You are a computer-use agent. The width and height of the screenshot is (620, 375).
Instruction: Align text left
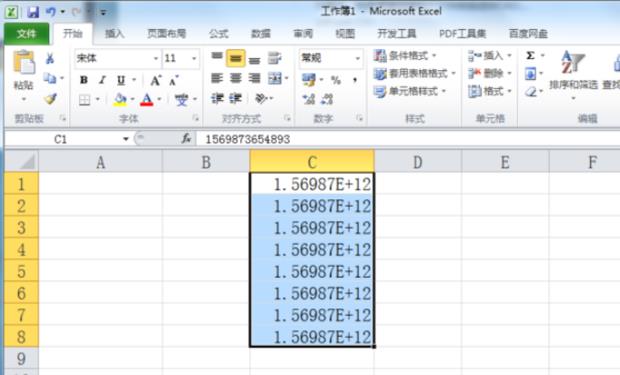tap(217, 78)
